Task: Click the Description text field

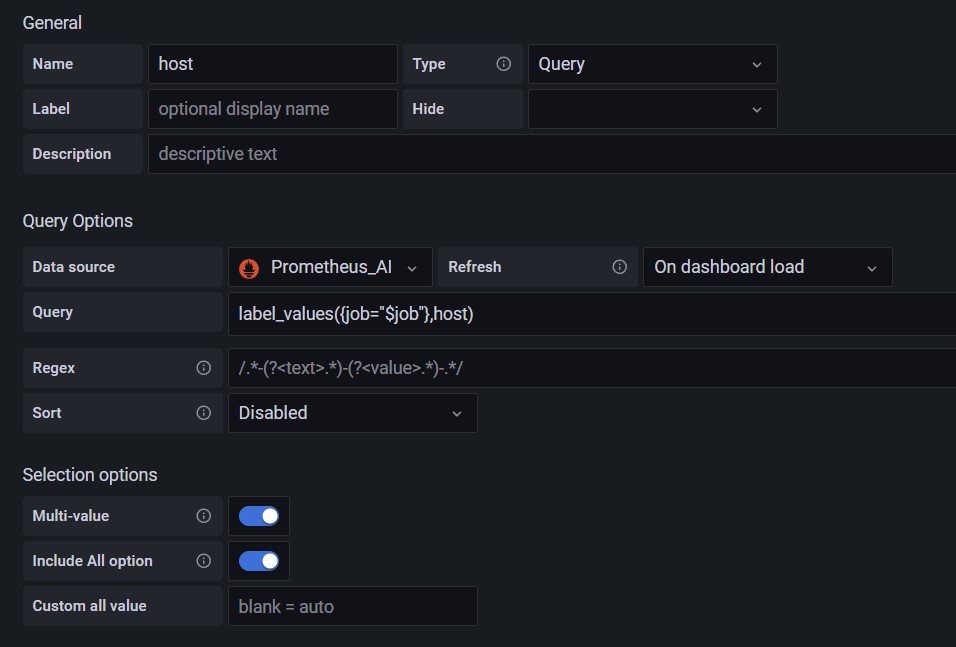Action: click(552, 154)
